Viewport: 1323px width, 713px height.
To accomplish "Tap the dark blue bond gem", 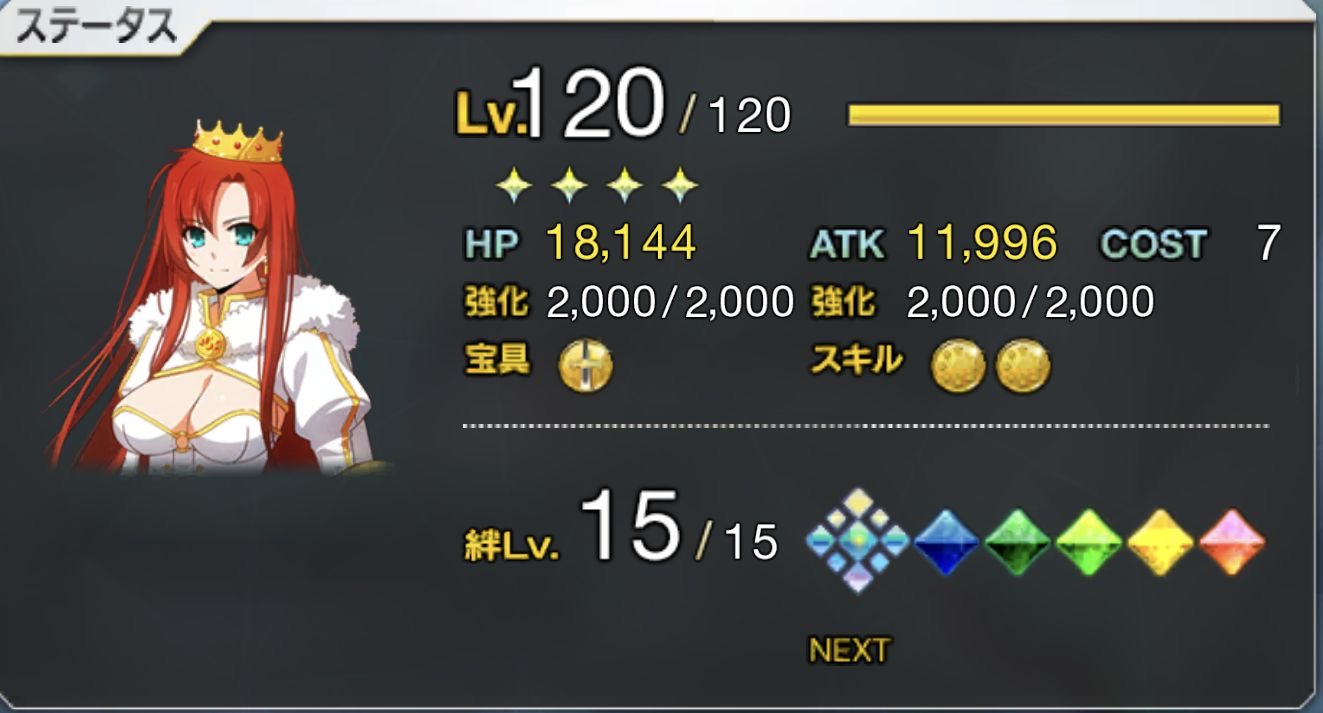I will tap(945, 542).
